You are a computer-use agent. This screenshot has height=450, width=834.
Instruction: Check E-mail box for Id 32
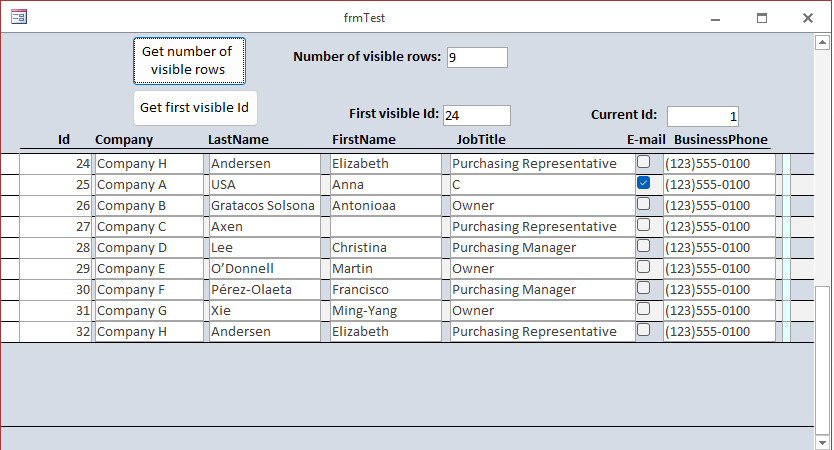tap(643, 330)
